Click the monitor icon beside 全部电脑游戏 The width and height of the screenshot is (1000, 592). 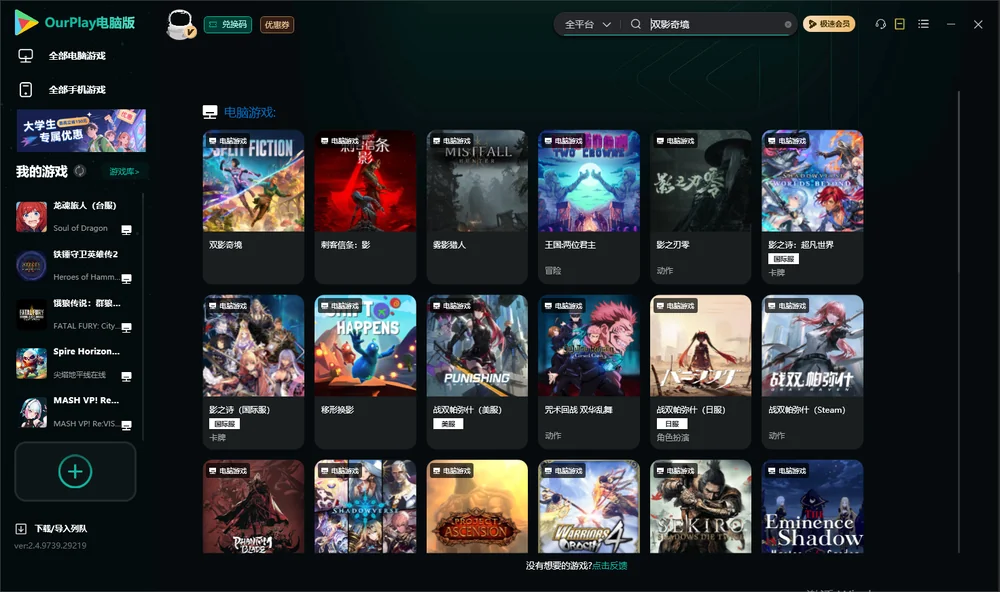click(26, 56)
